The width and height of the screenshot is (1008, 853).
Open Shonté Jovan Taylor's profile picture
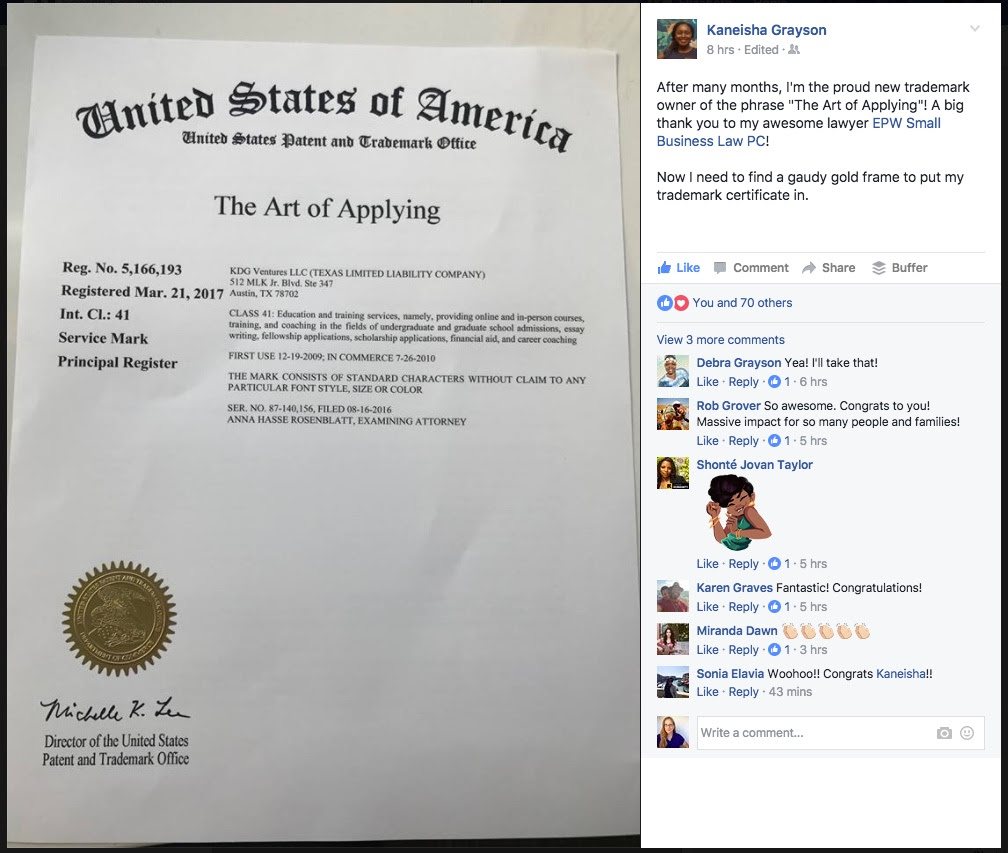click(673, 473)
